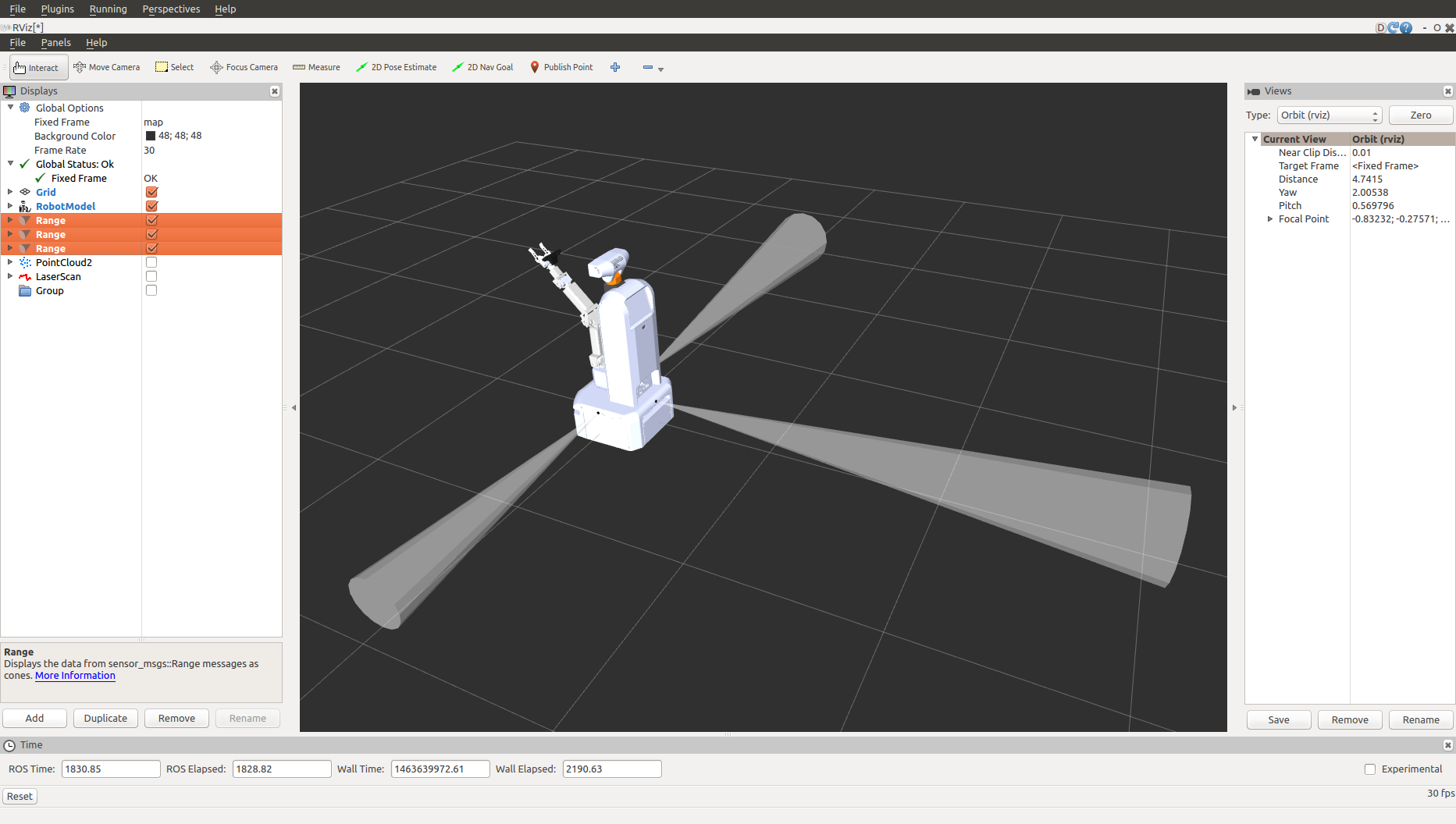Open the Panels menu

(55, 43)
